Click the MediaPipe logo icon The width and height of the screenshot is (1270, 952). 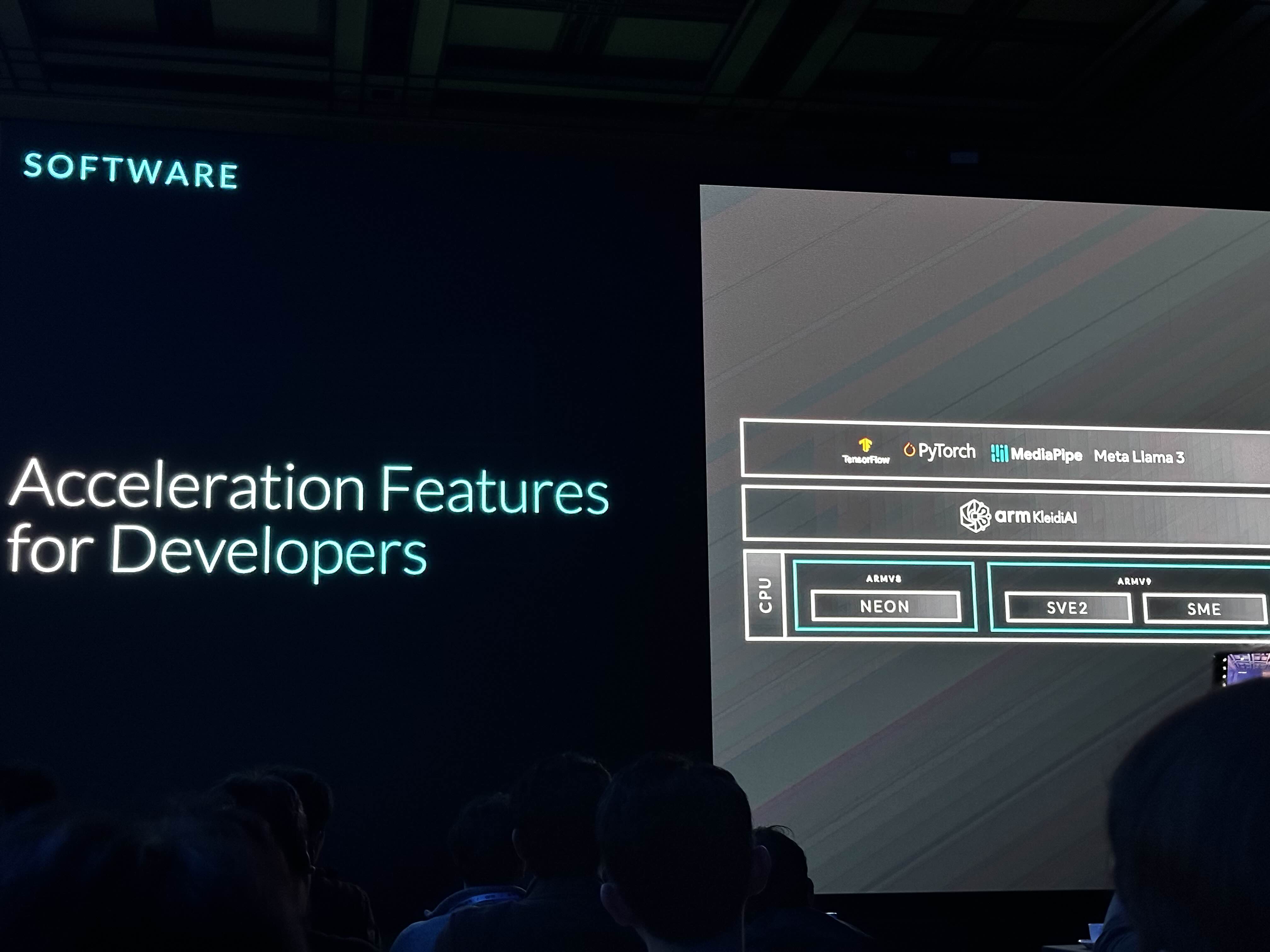tap(999, 453)
